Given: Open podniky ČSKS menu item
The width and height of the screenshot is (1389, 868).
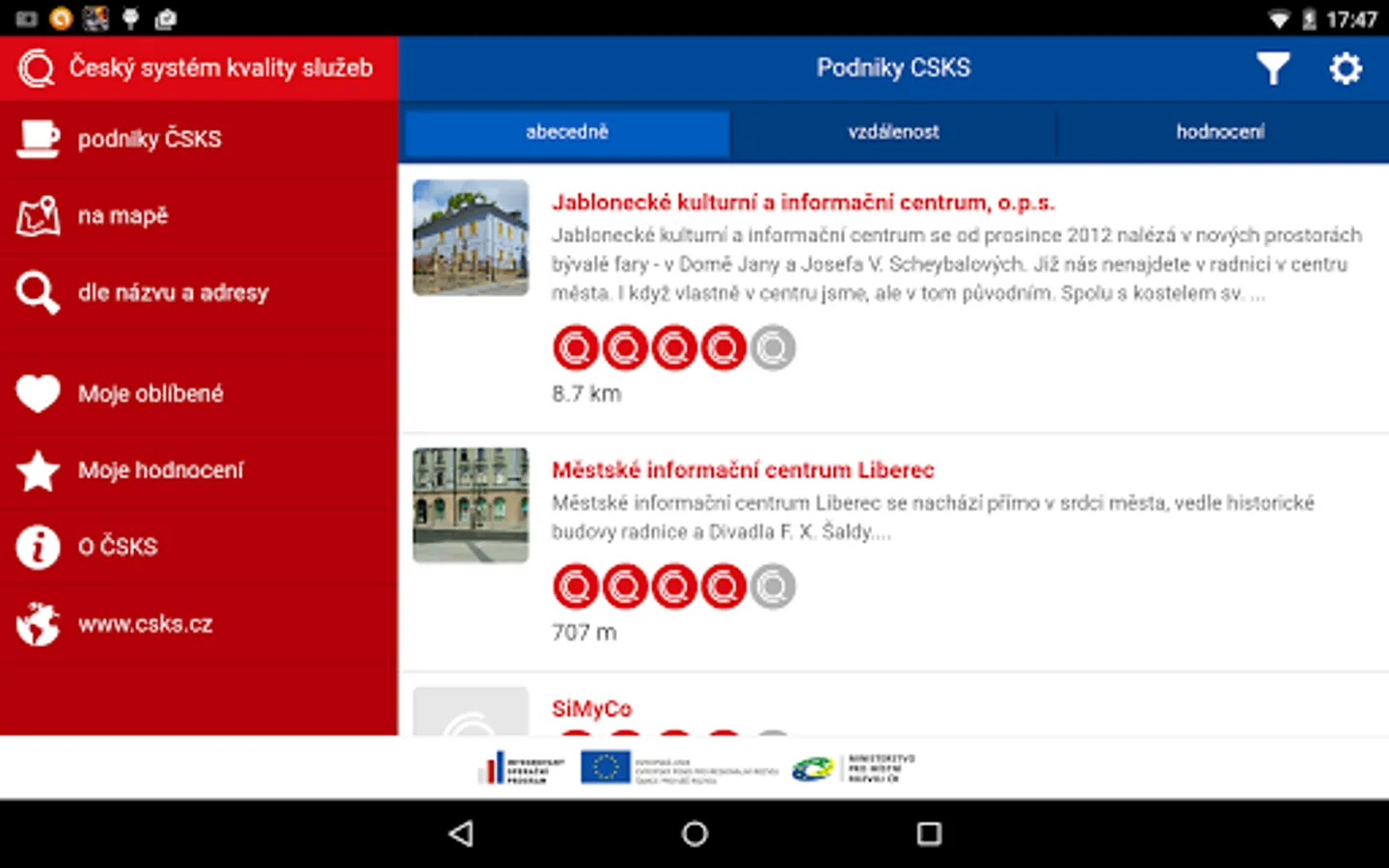Looking at the screenshot, I should point(199,139).
